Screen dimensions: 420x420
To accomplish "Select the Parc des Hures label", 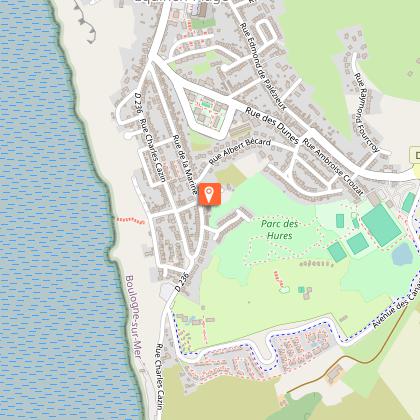I will (279, 230).
